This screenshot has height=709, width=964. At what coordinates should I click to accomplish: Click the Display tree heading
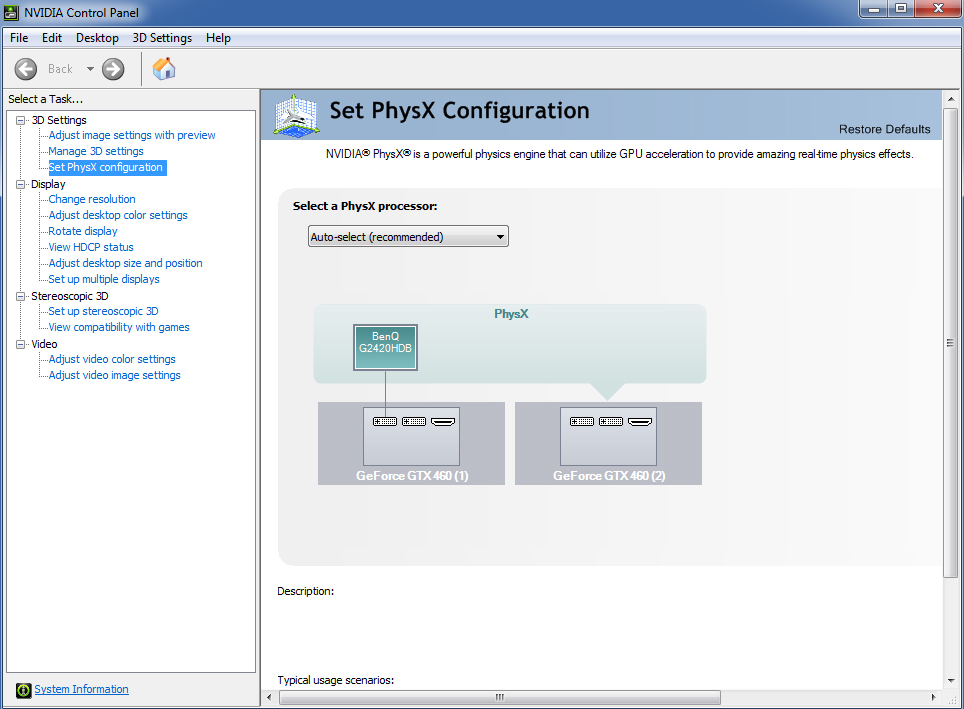tap(48, 184)
